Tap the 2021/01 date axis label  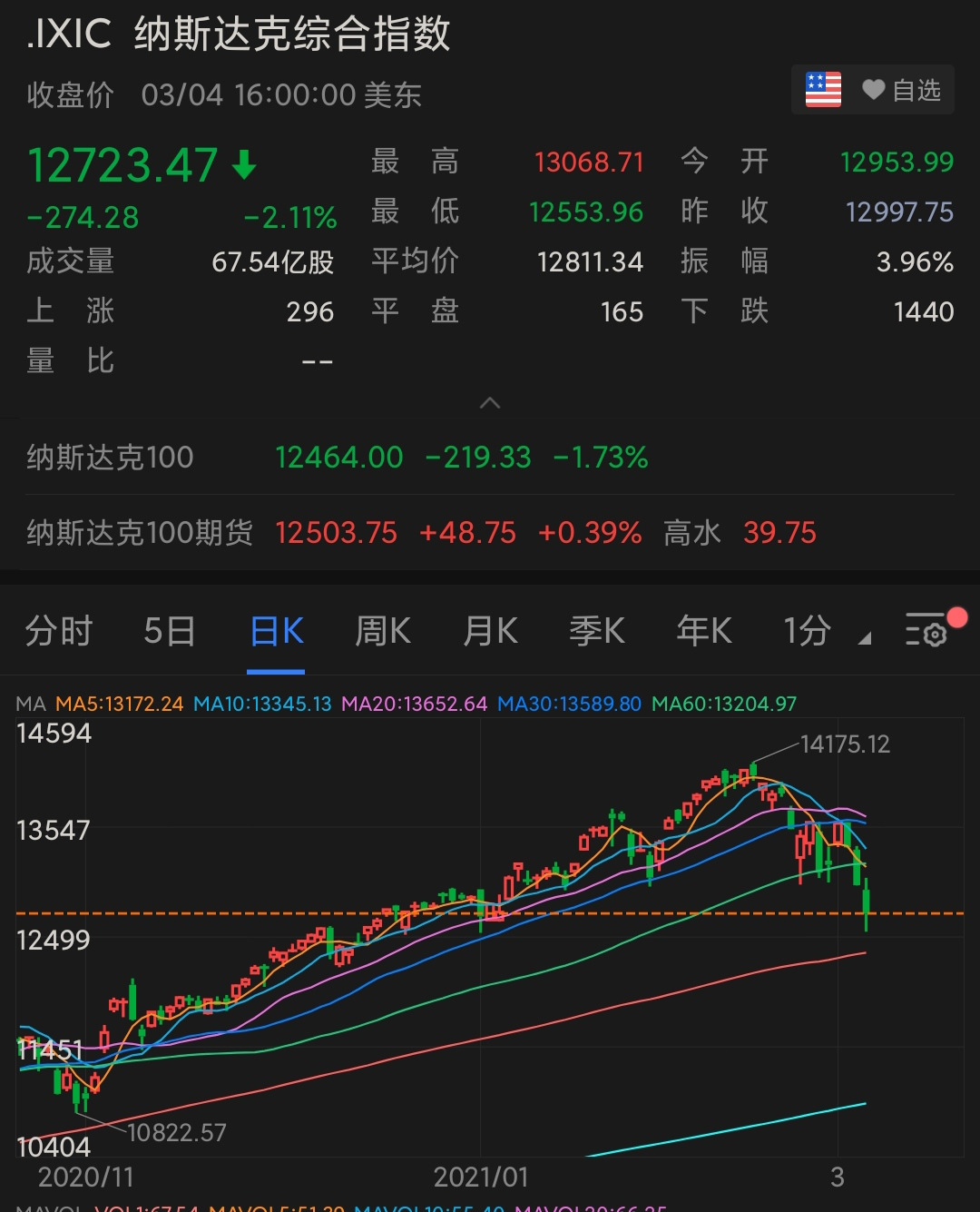coord(481,1178)
